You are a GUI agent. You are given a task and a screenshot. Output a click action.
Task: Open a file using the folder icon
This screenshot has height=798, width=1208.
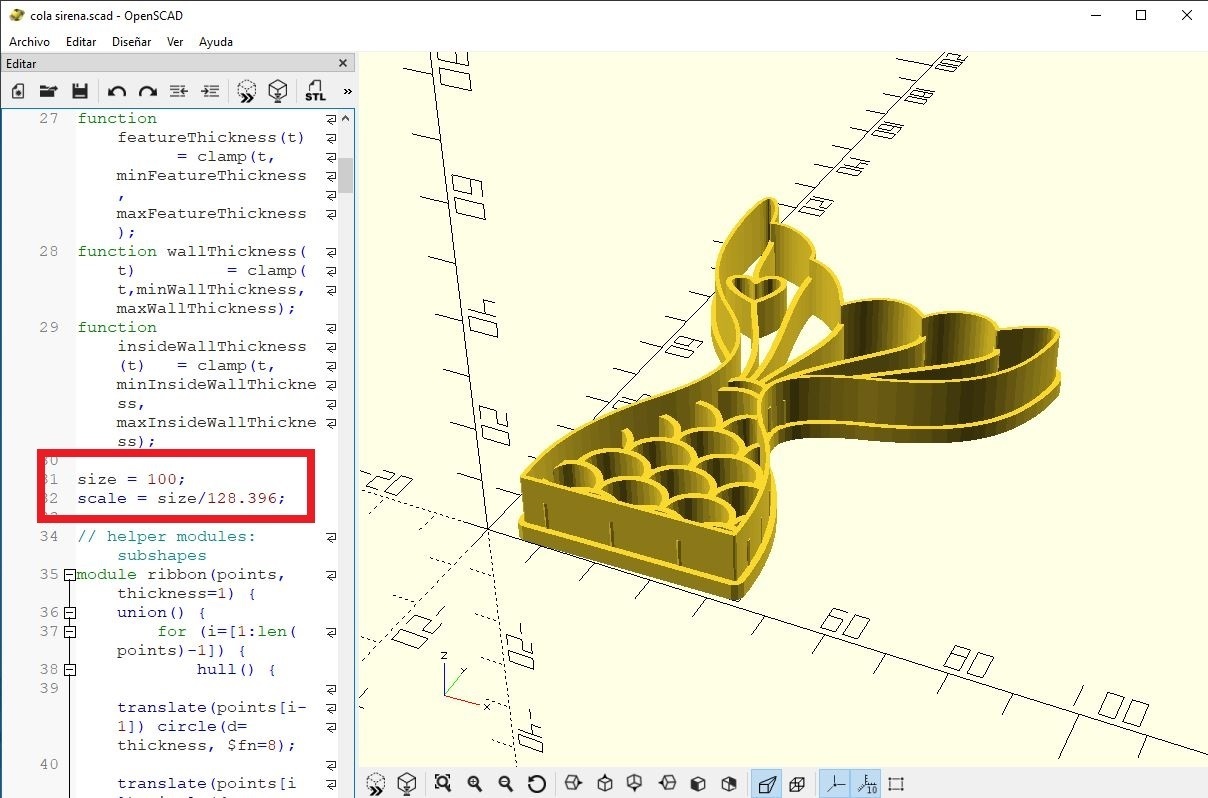coord(48,91)
